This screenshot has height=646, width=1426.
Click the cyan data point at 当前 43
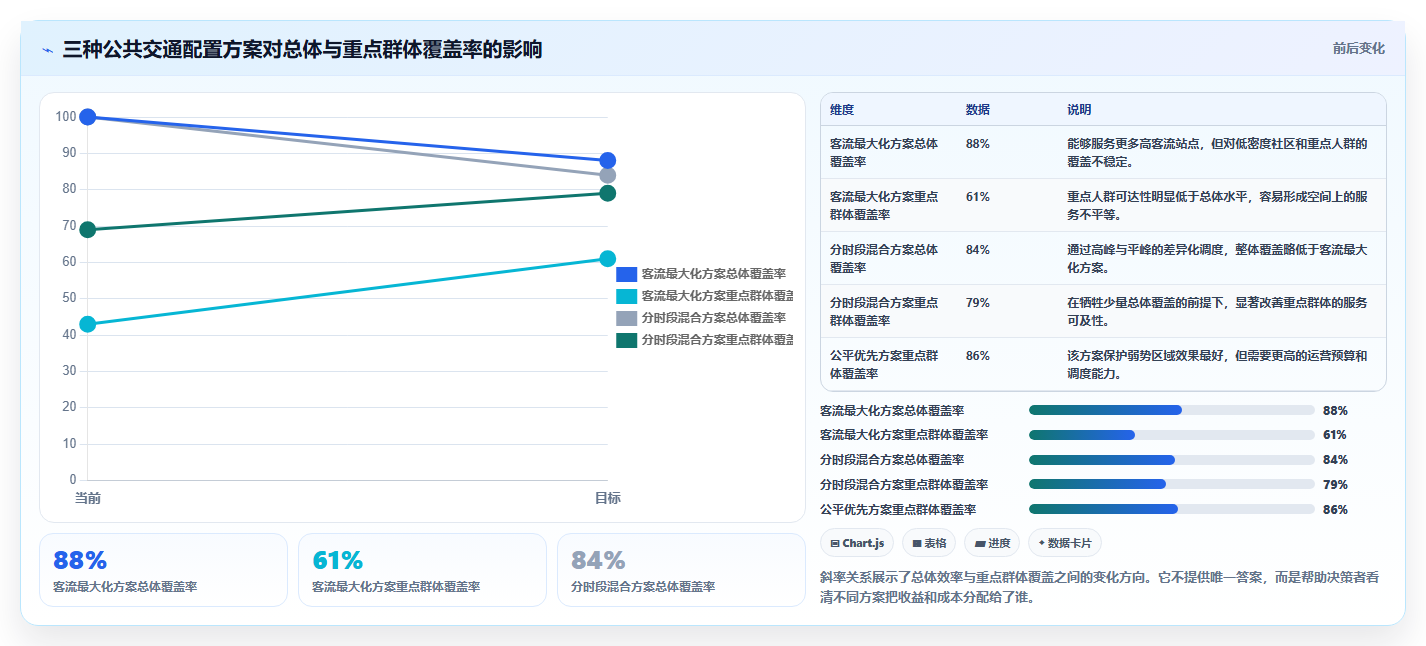click(x=88, y=324)
